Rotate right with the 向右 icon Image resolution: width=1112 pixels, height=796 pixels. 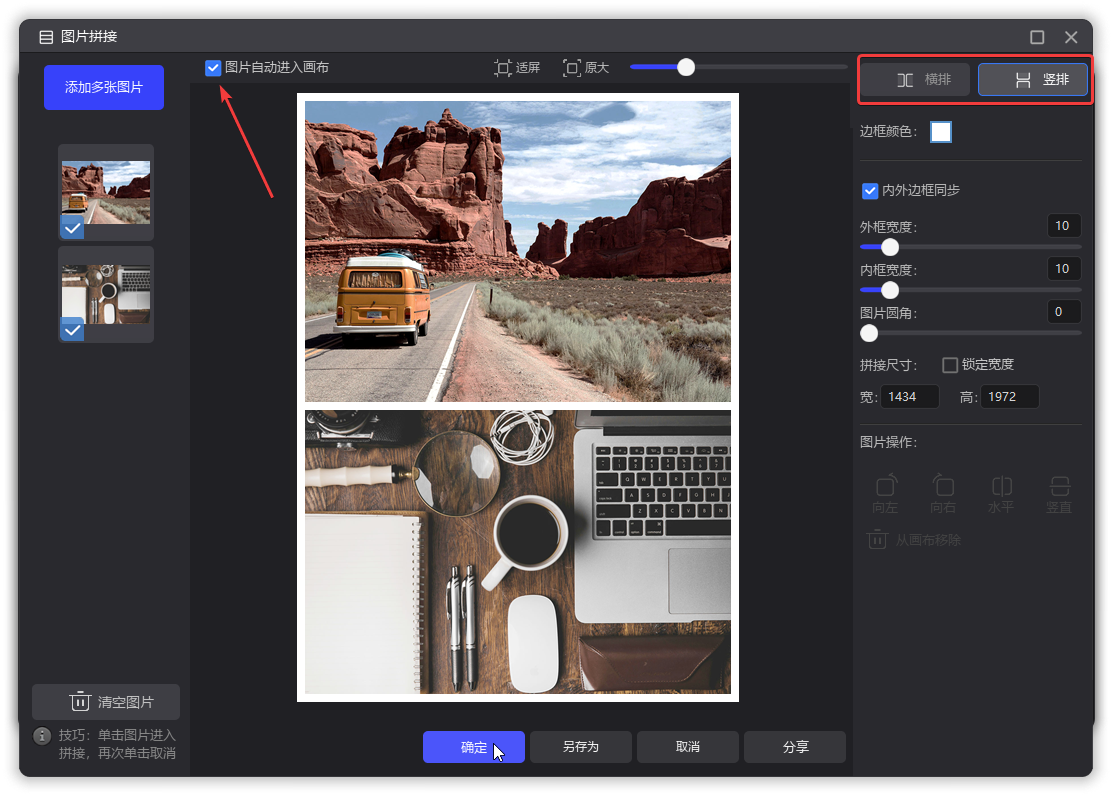point(943,487)
